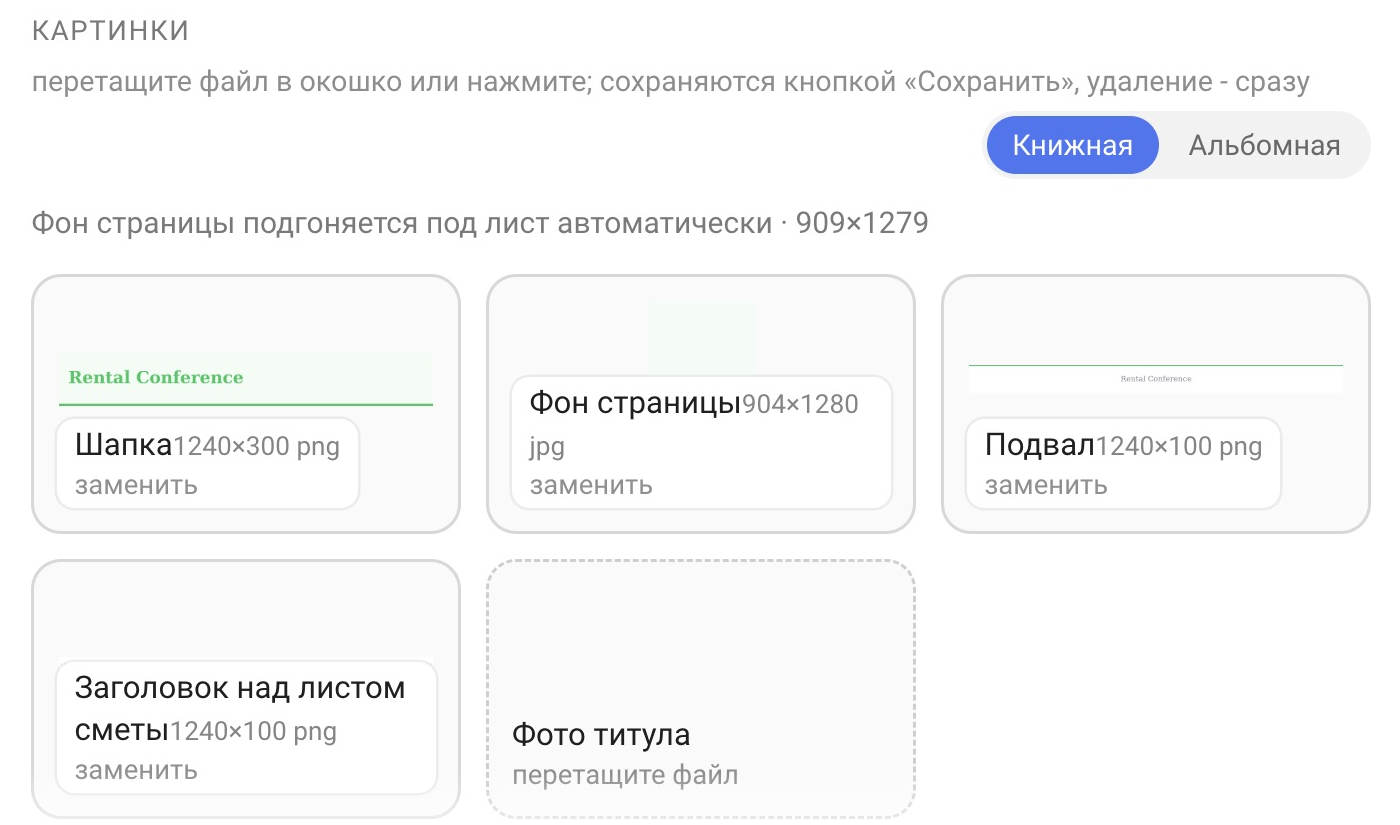Viewport: 1400px width, 825px height.
Task: Click the КАРТИНКИ section heading
Action: click(111, 31)
